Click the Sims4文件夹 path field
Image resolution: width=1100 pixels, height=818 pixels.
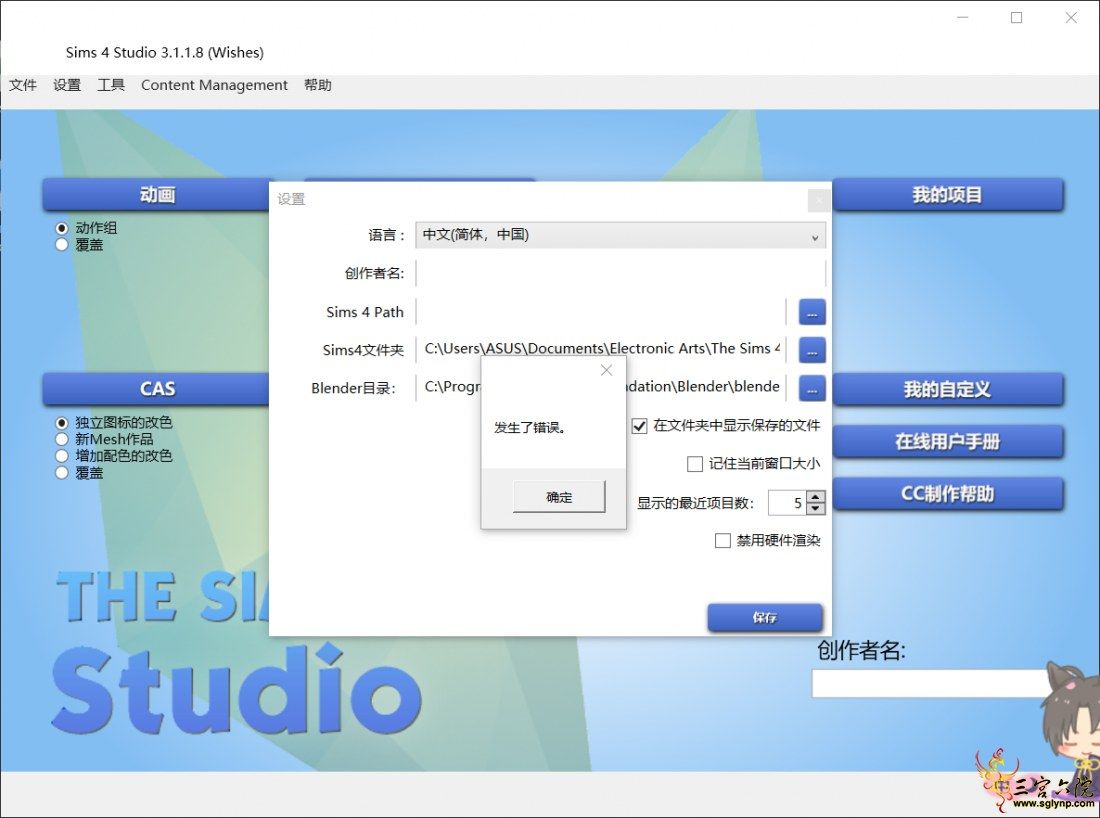(601, 349)
